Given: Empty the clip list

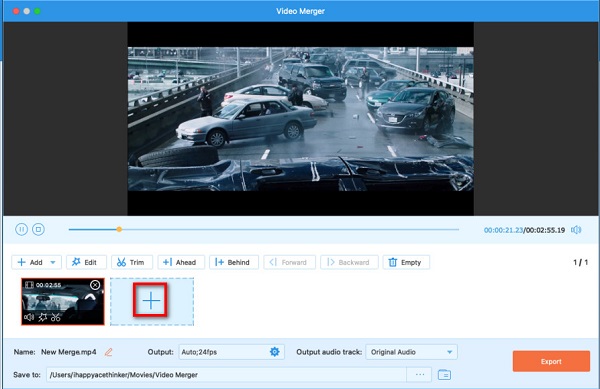Looking at the screenshot, I should pos(406,262).
